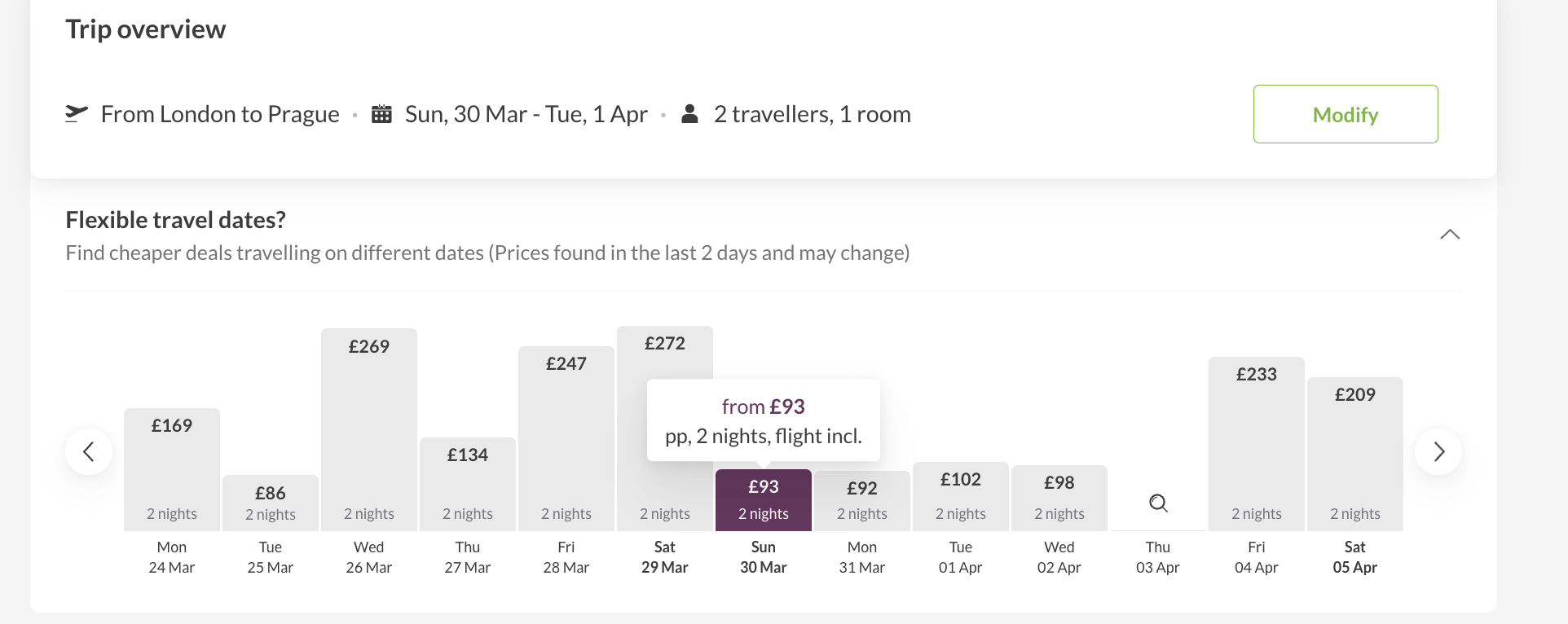Choose the £98 Wed 02 Apr bar

coord(1059,498)
